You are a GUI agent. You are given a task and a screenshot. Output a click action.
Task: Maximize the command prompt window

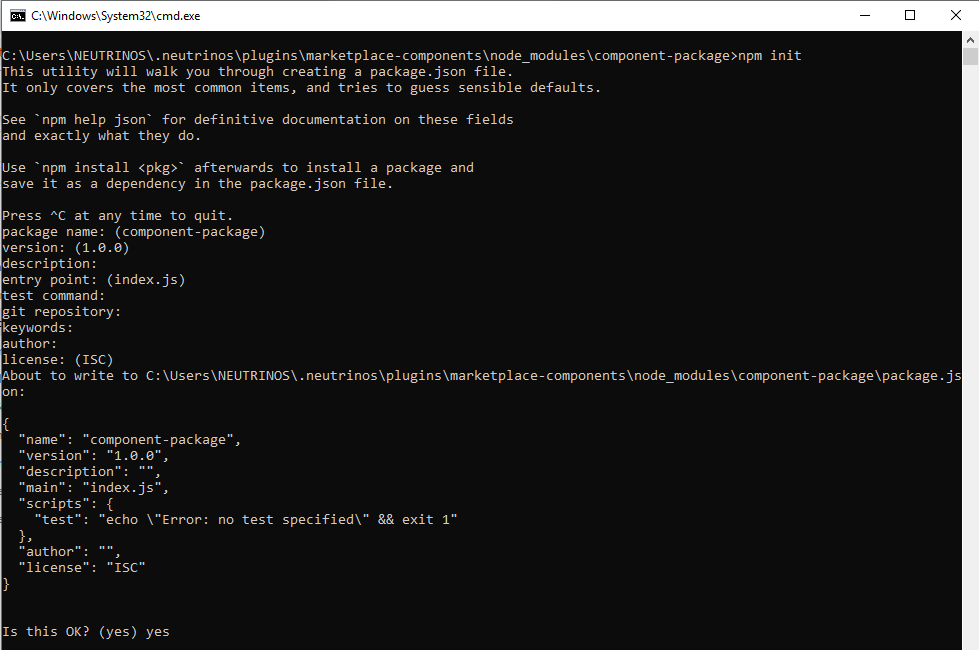[x=910, y=16]
